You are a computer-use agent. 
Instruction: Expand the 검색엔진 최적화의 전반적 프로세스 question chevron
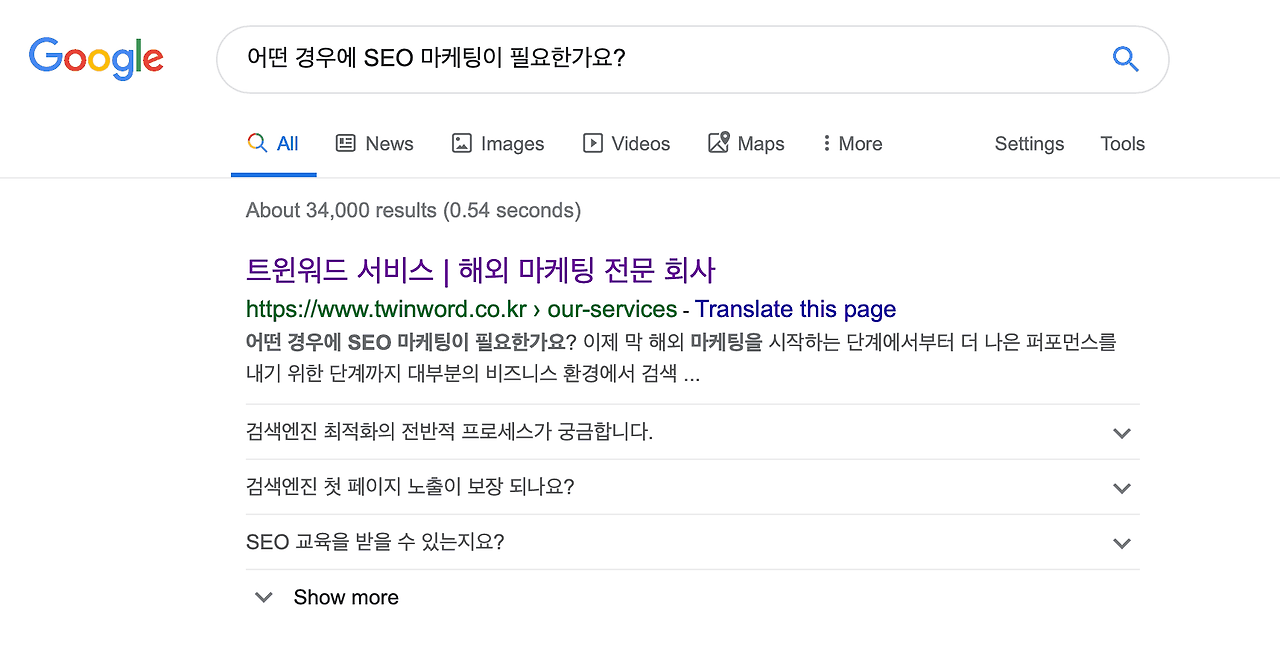[x=1122, y=433]
